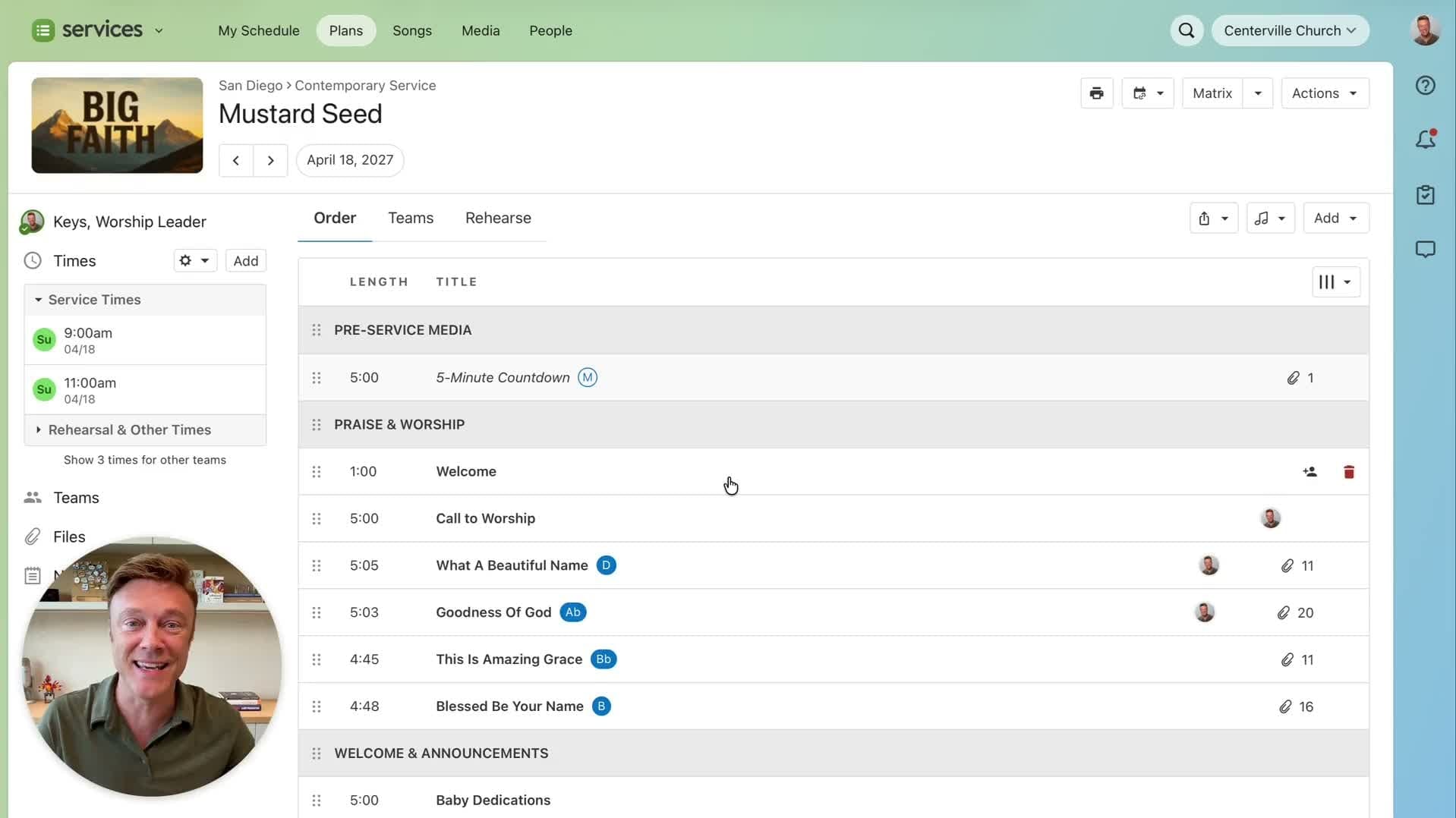The height and width of the screenshot is (818, 1456).
Task: Open the share/export dropdown button
Action: pyautogui.click(x=1213, y=219)
